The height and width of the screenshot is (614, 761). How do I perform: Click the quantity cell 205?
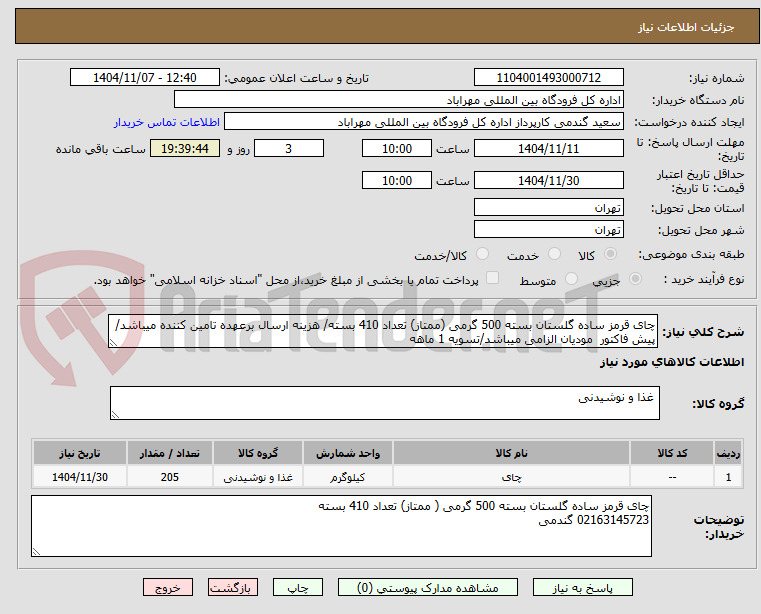tap(170, 477)
